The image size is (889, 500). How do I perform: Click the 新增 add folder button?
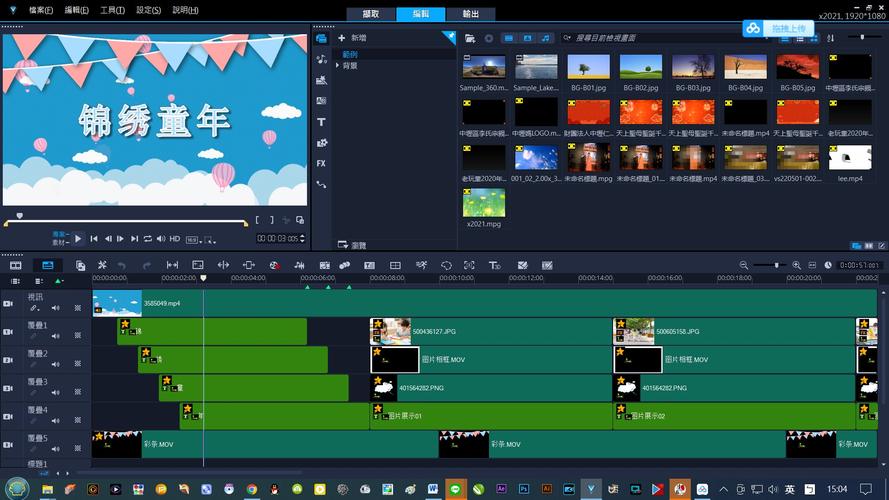[353, 38]
